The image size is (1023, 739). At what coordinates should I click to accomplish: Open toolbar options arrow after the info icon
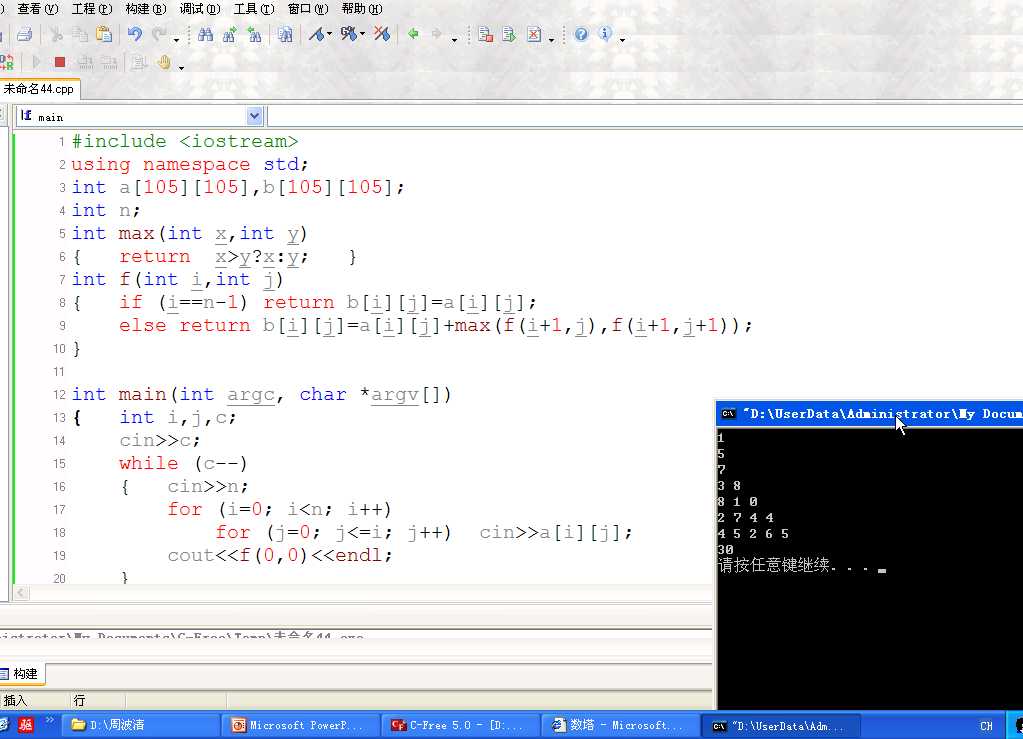(622, 39)
